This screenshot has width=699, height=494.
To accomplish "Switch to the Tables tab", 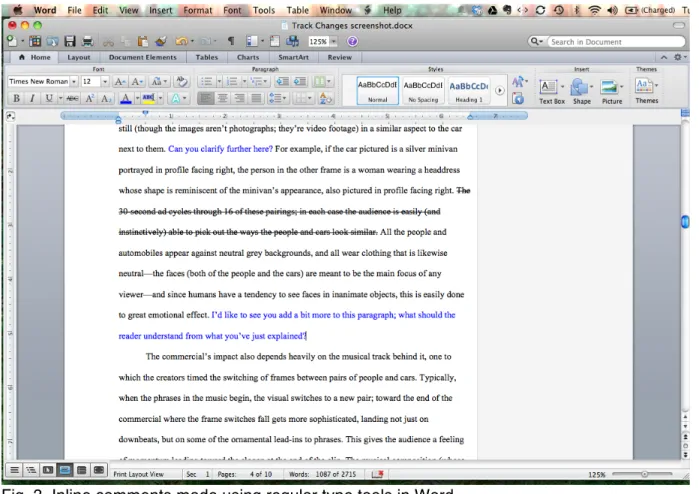I will click(207, 57).
